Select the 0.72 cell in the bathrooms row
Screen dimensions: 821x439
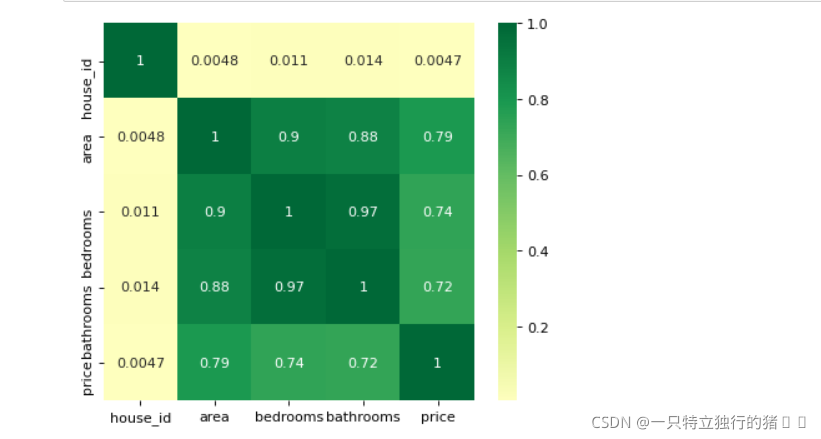pyautogui.click(x=437, y=287)
